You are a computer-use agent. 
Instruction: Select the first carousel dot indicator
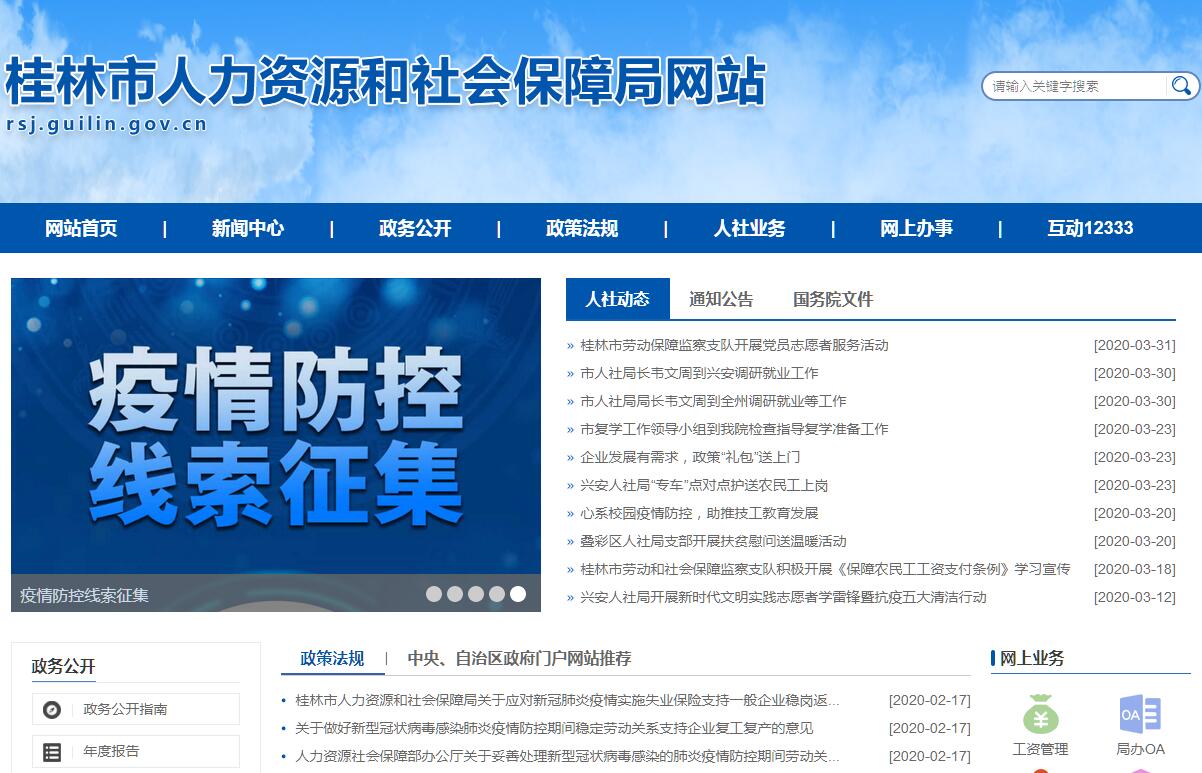pyautogui.click(x=434, y=594)
